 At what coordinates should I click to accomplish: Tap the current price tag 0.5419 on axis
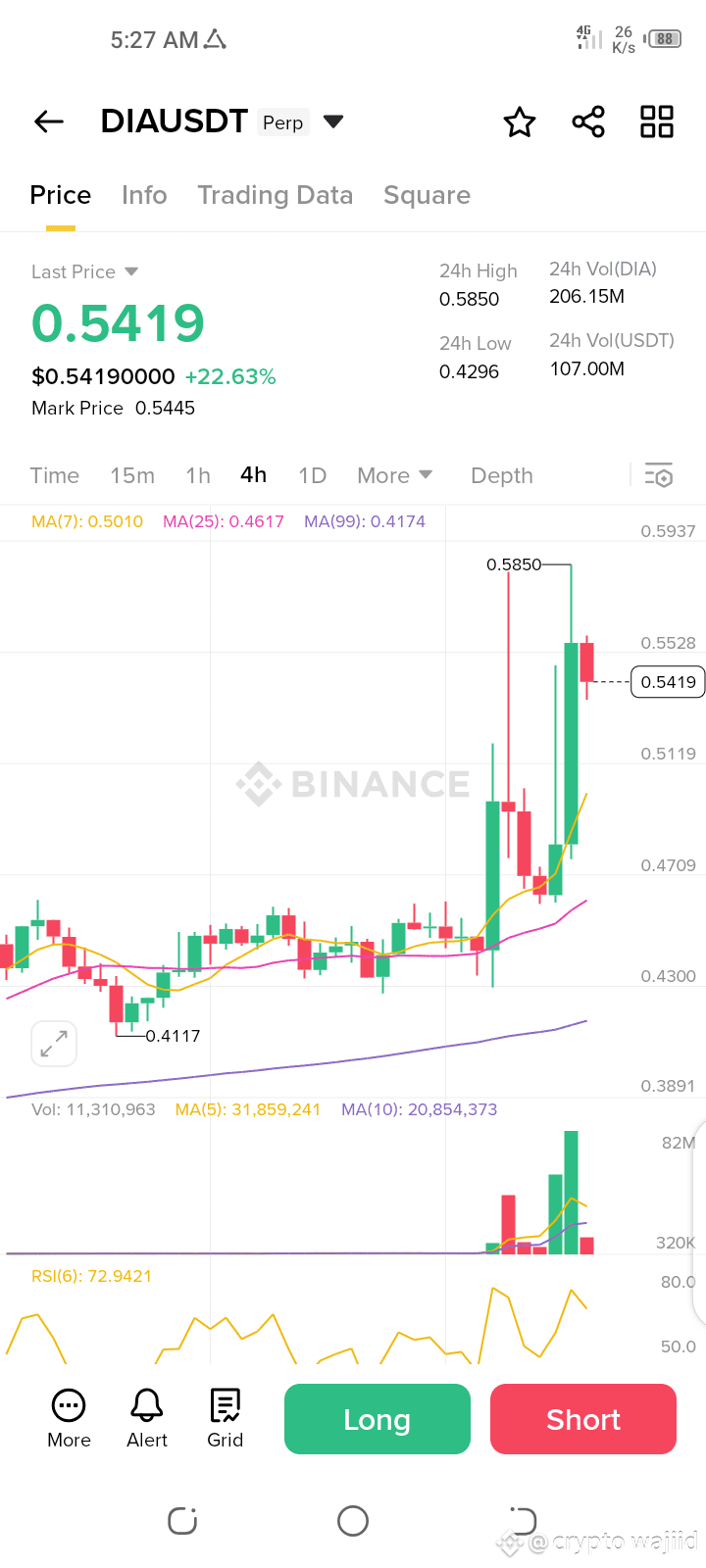pos(668,682)
